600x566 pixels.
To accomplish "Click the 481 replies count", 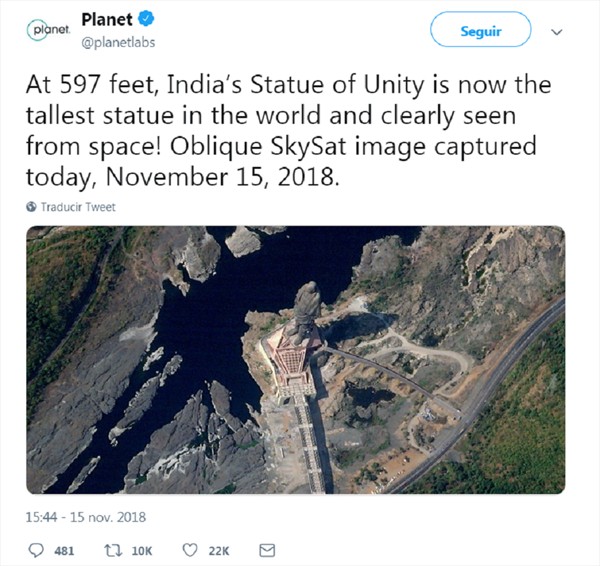I will [x=65, y=551].
